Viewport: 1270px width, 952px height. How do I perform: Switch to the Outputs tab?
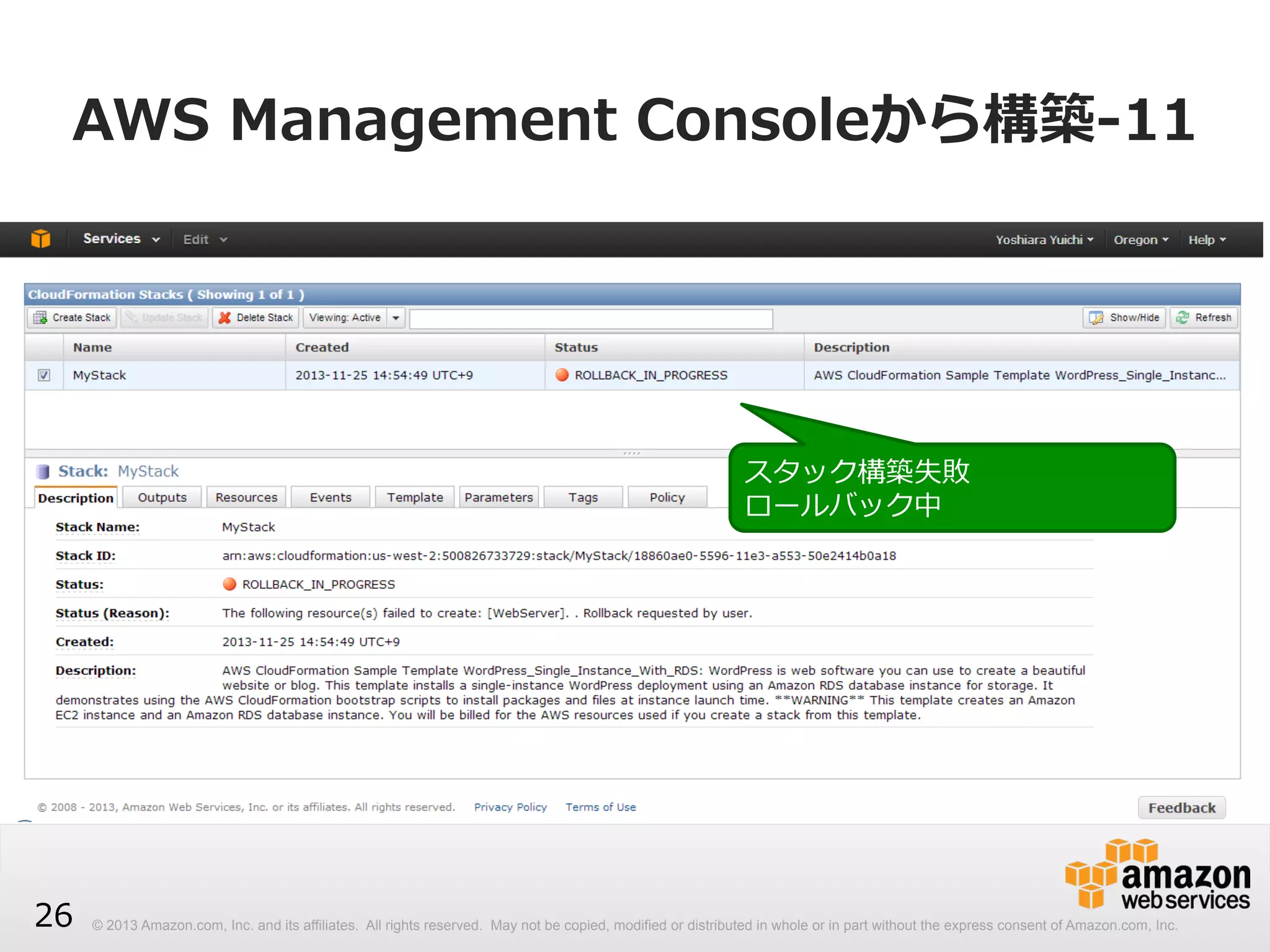click(x=162, y=497)
